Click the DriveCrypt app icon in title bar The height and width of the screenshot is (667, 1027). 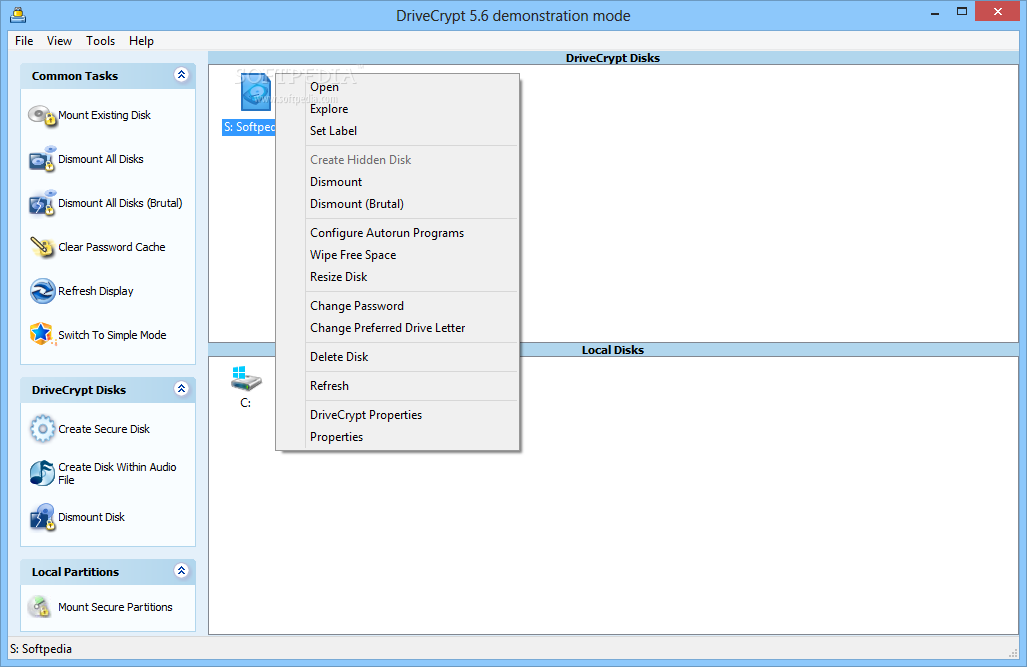18,14
